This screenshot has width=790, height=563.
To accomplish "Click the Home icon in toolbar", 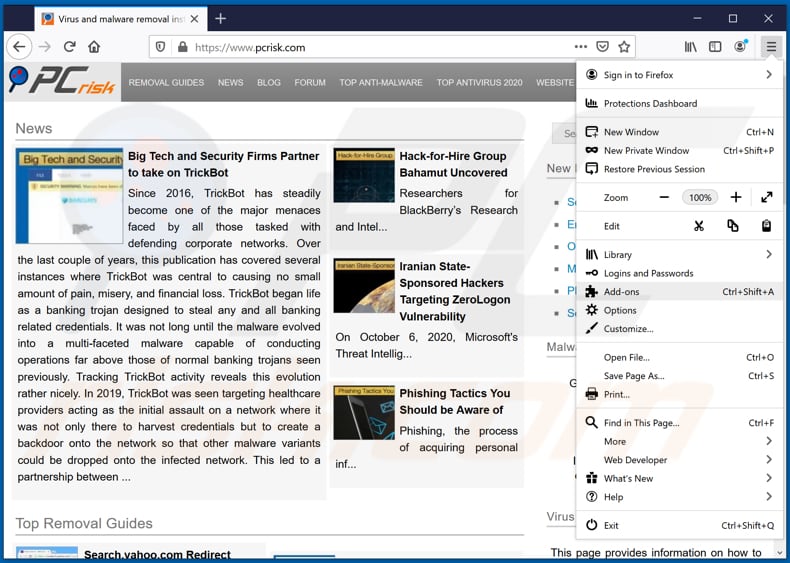I will click(94, 47).
